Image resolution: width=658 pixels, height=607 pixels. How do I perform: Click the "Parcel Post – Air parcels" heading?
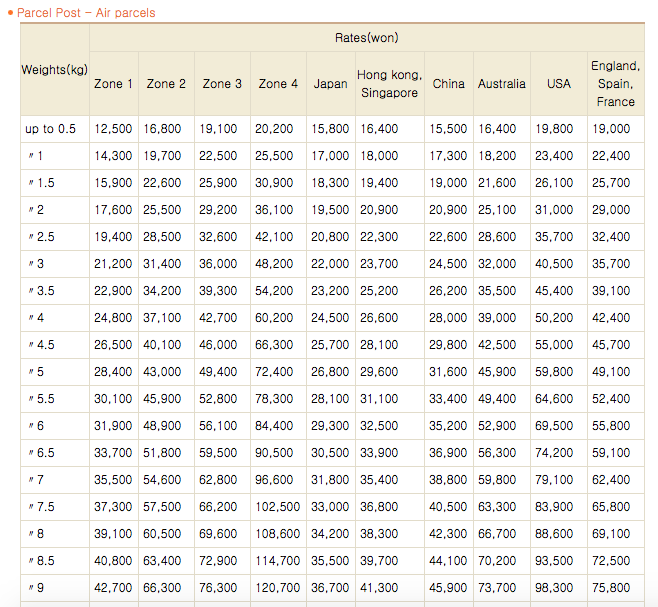pyautogui.click(x=87, y=13)
